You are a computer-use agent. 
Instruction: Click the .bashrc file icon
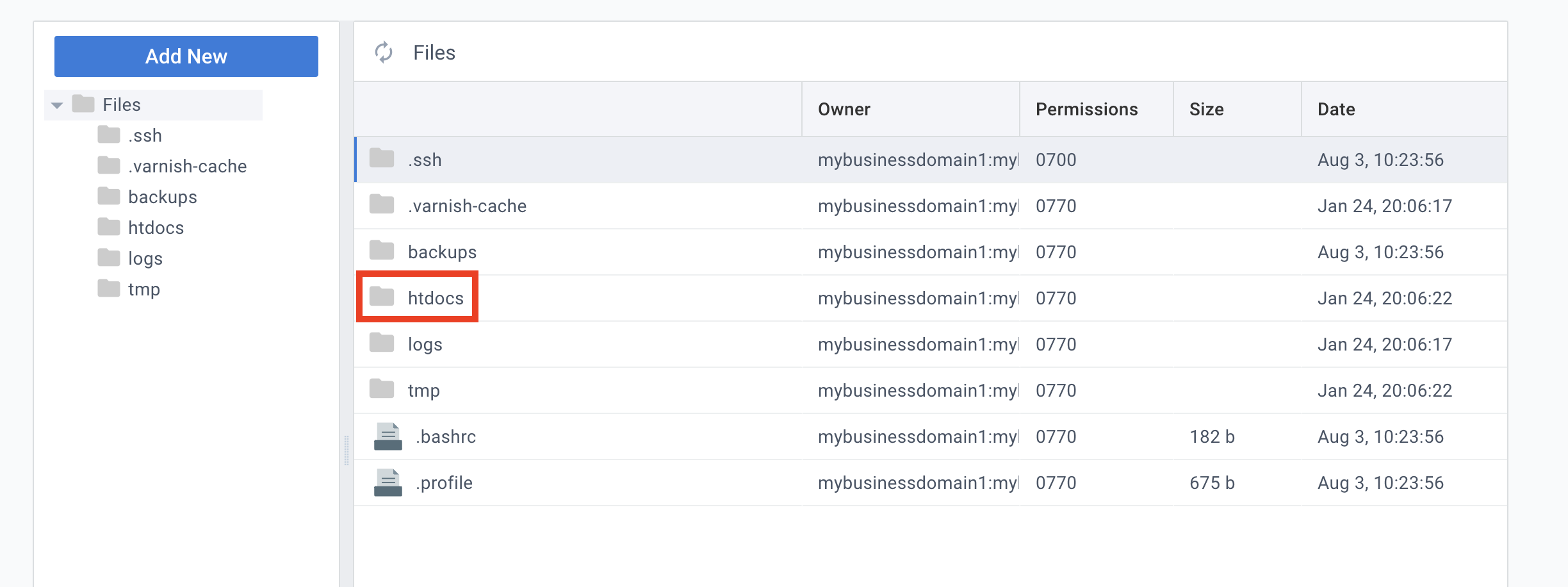pyautogui.click(x=388, y=437)
